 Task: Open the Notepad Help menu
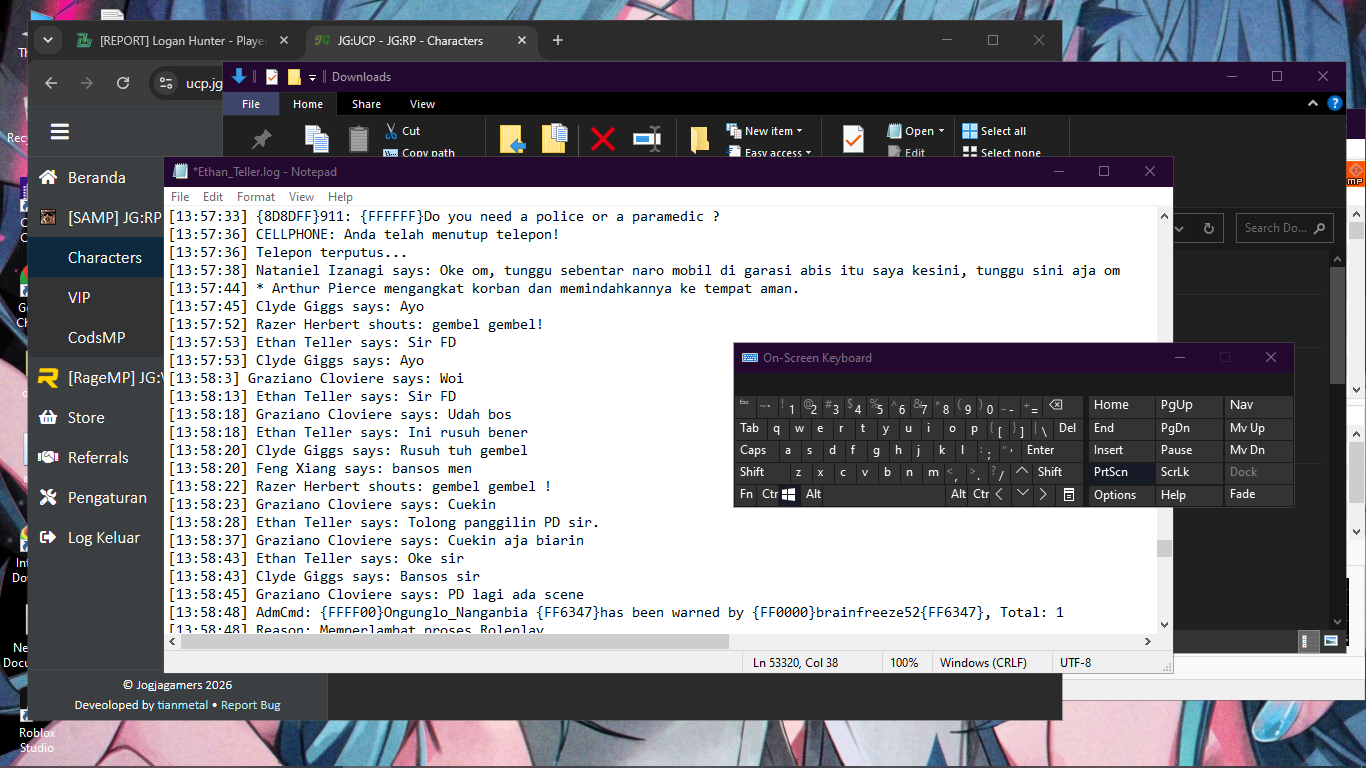tap(341, 197)
